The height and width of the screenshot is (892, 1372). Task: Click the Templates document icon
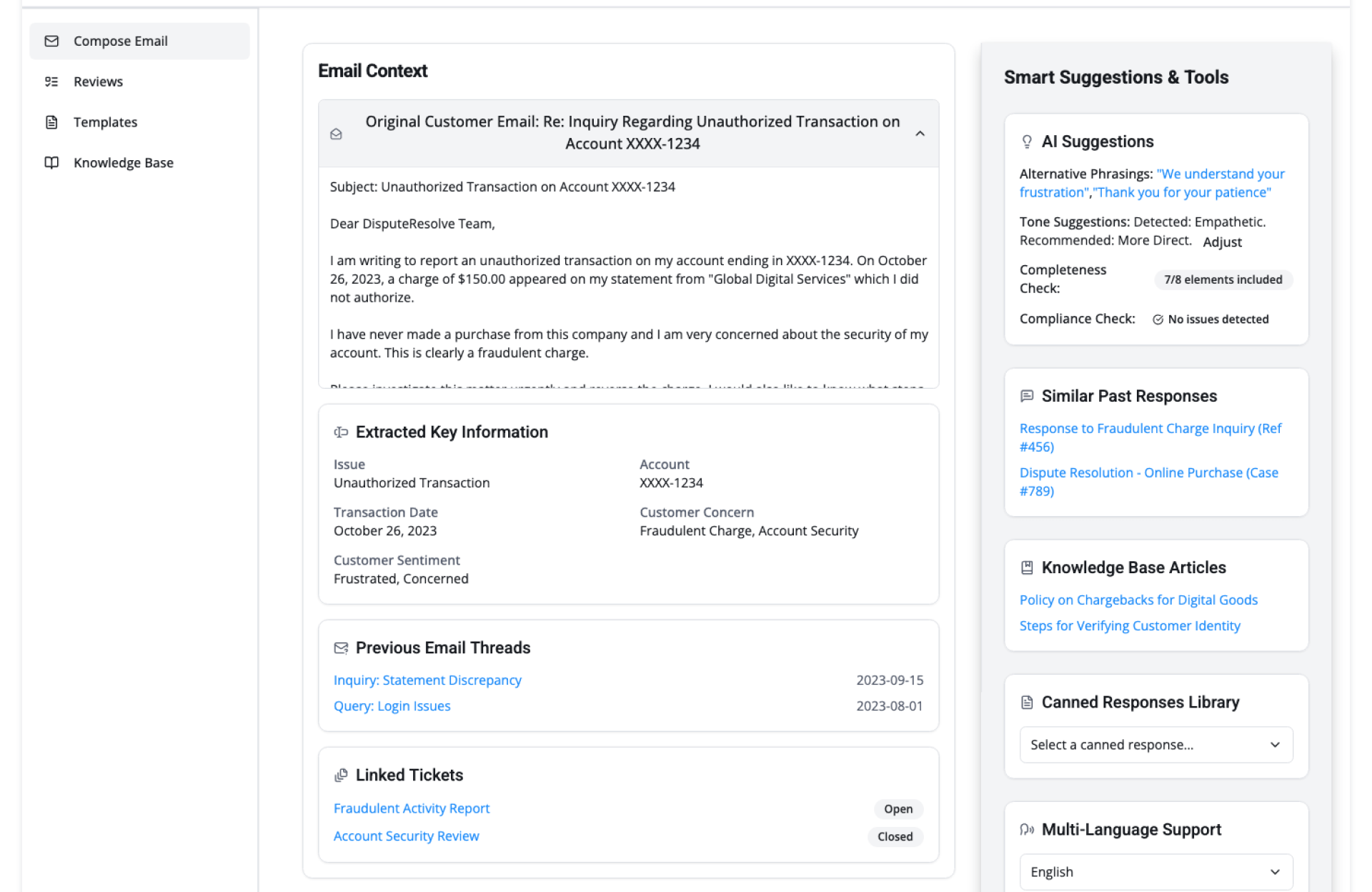(51, 122)
